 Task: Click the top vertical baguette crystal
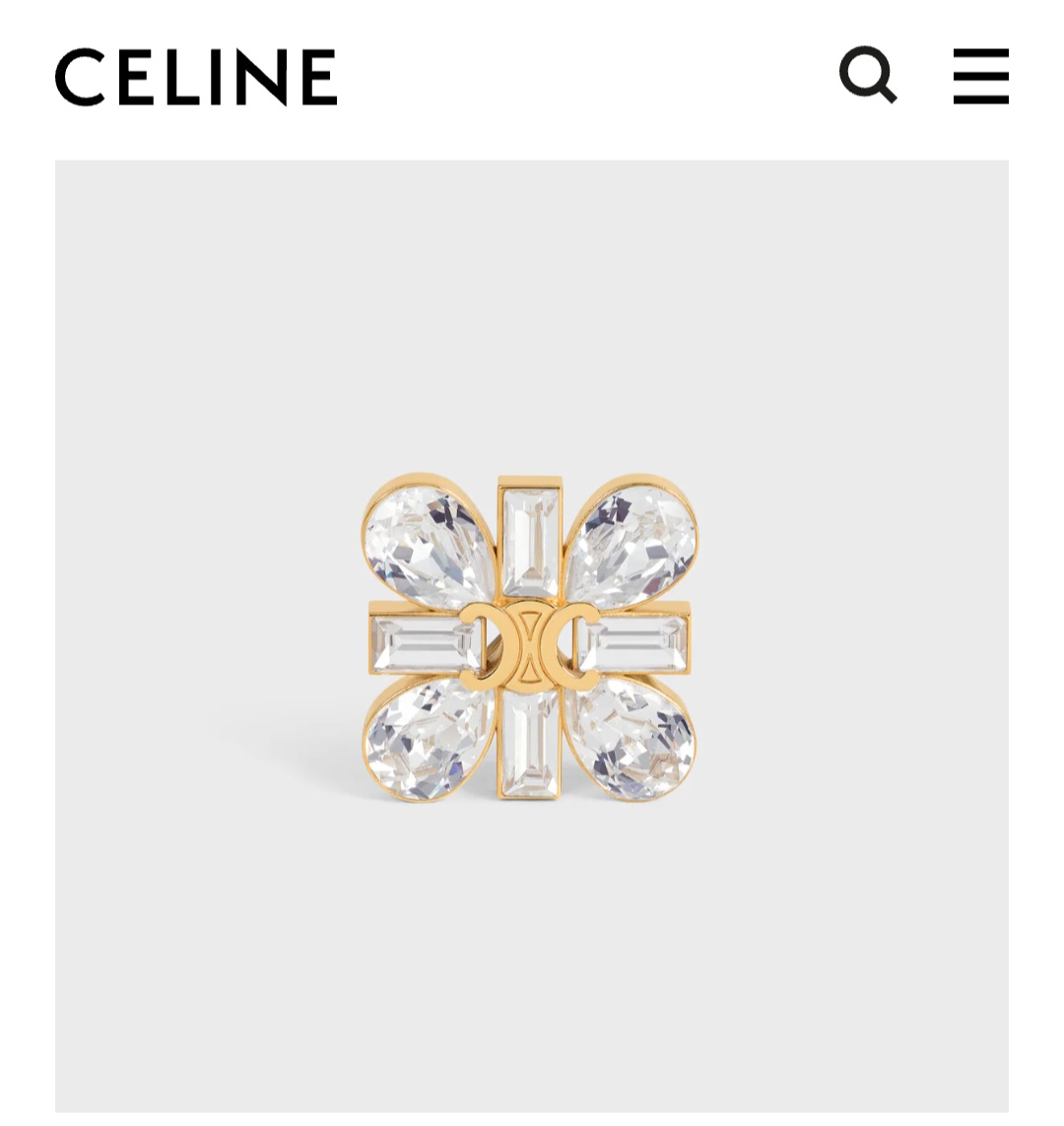(530, 541)
